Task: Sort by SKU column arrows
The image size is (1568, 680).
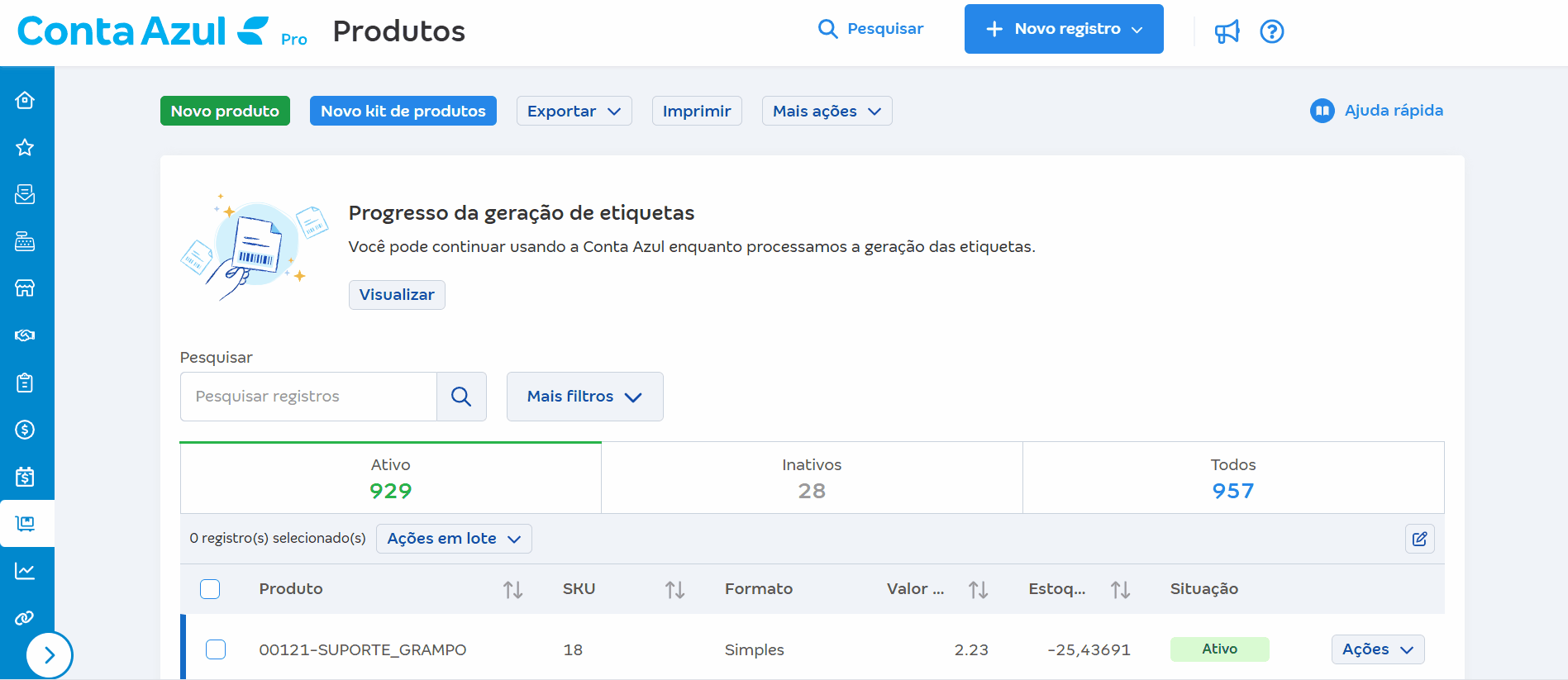Action: pyautogui.click(x=675, y=589)
